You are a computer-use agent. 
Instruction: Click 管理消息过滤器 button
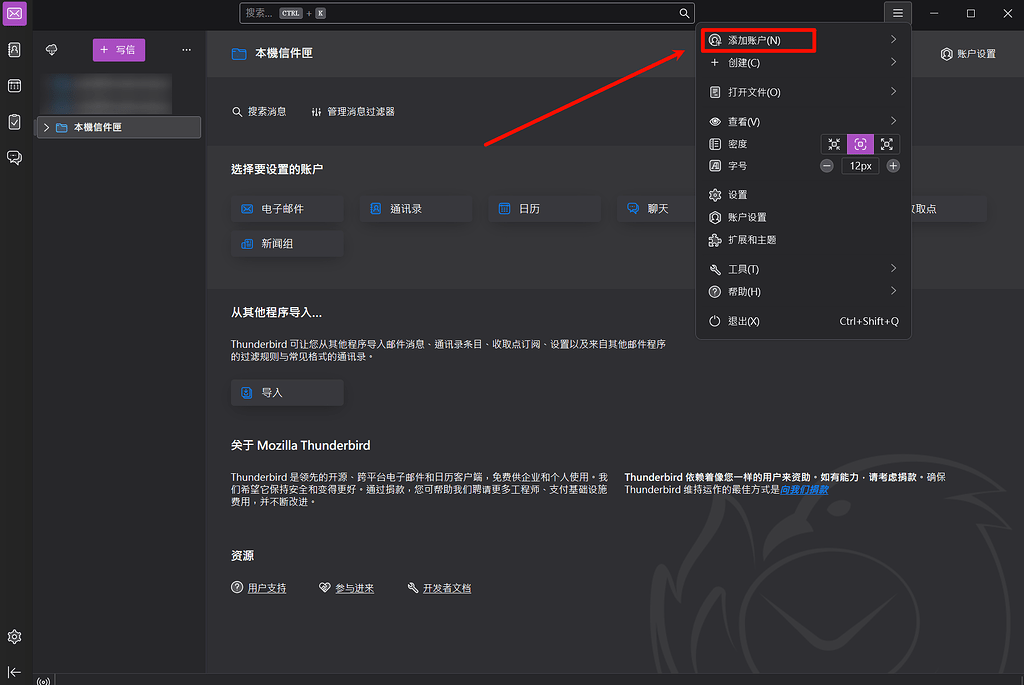[x=353, y=112]
